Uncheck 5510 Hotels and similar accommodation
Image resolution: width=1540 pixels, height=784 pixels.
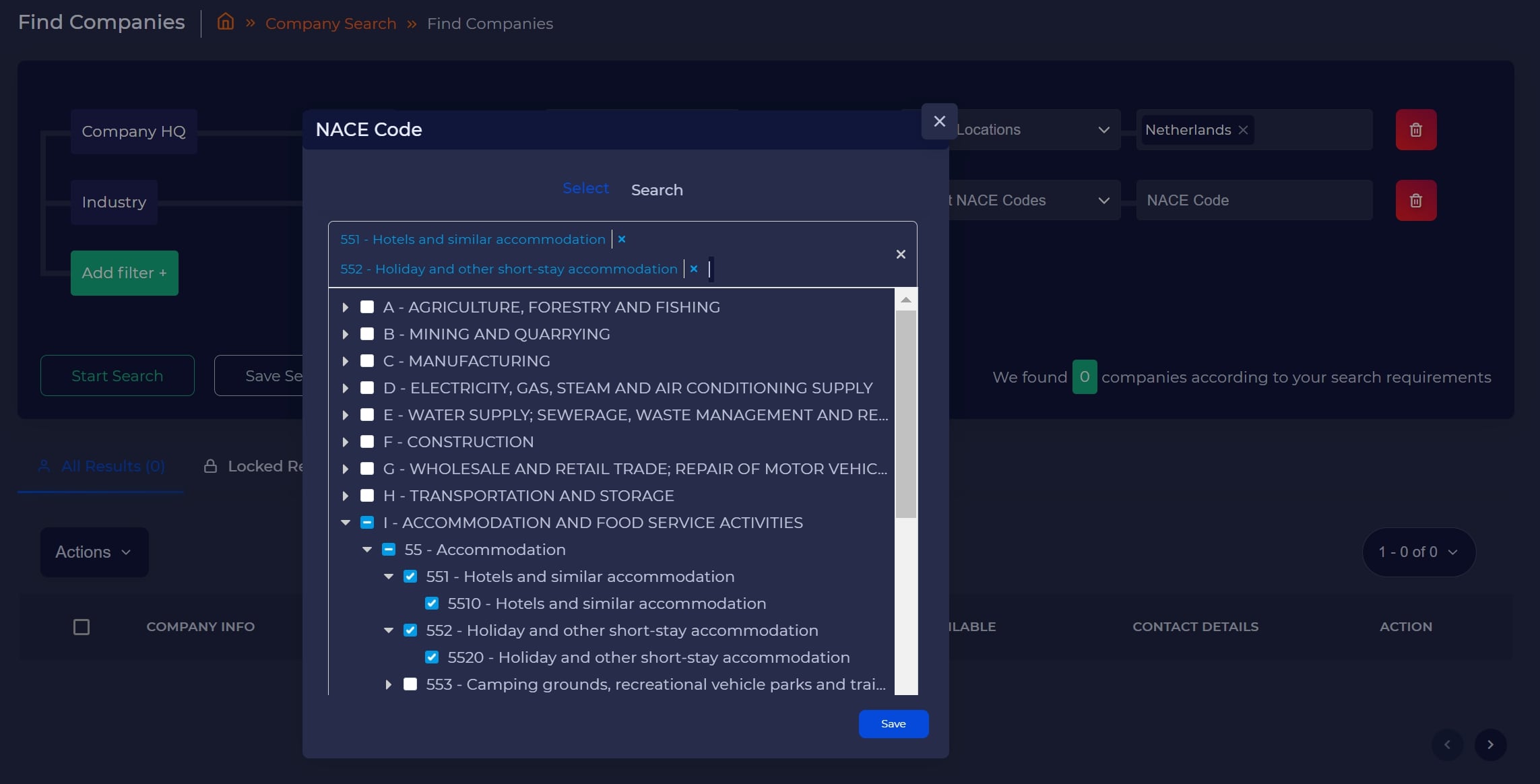coord(432,603)
